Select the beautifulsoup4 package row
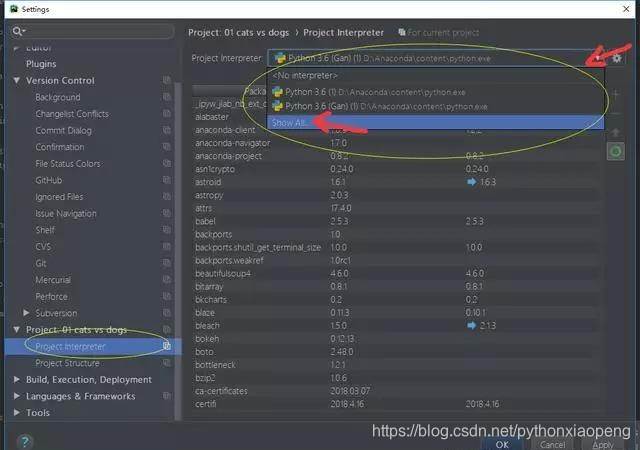640x450 pixels. click(x=396, y=273)
